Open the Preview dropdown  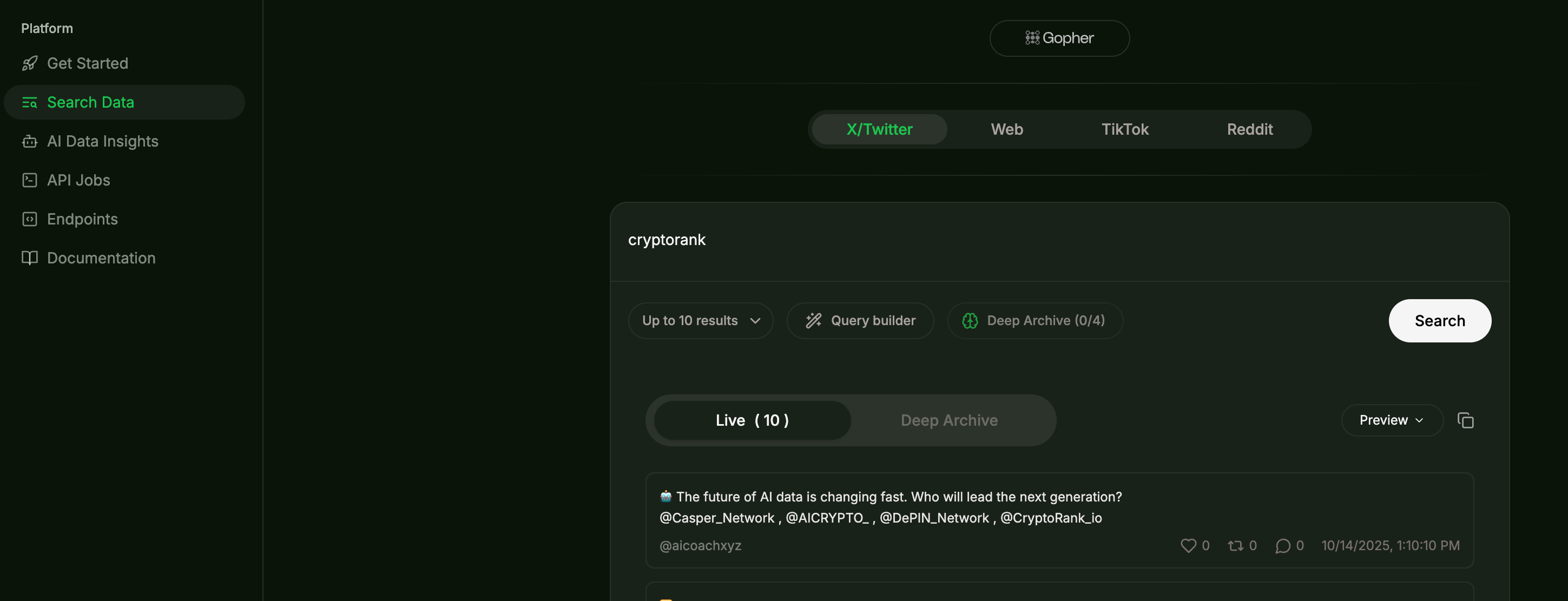click(x=1391, y=420)
